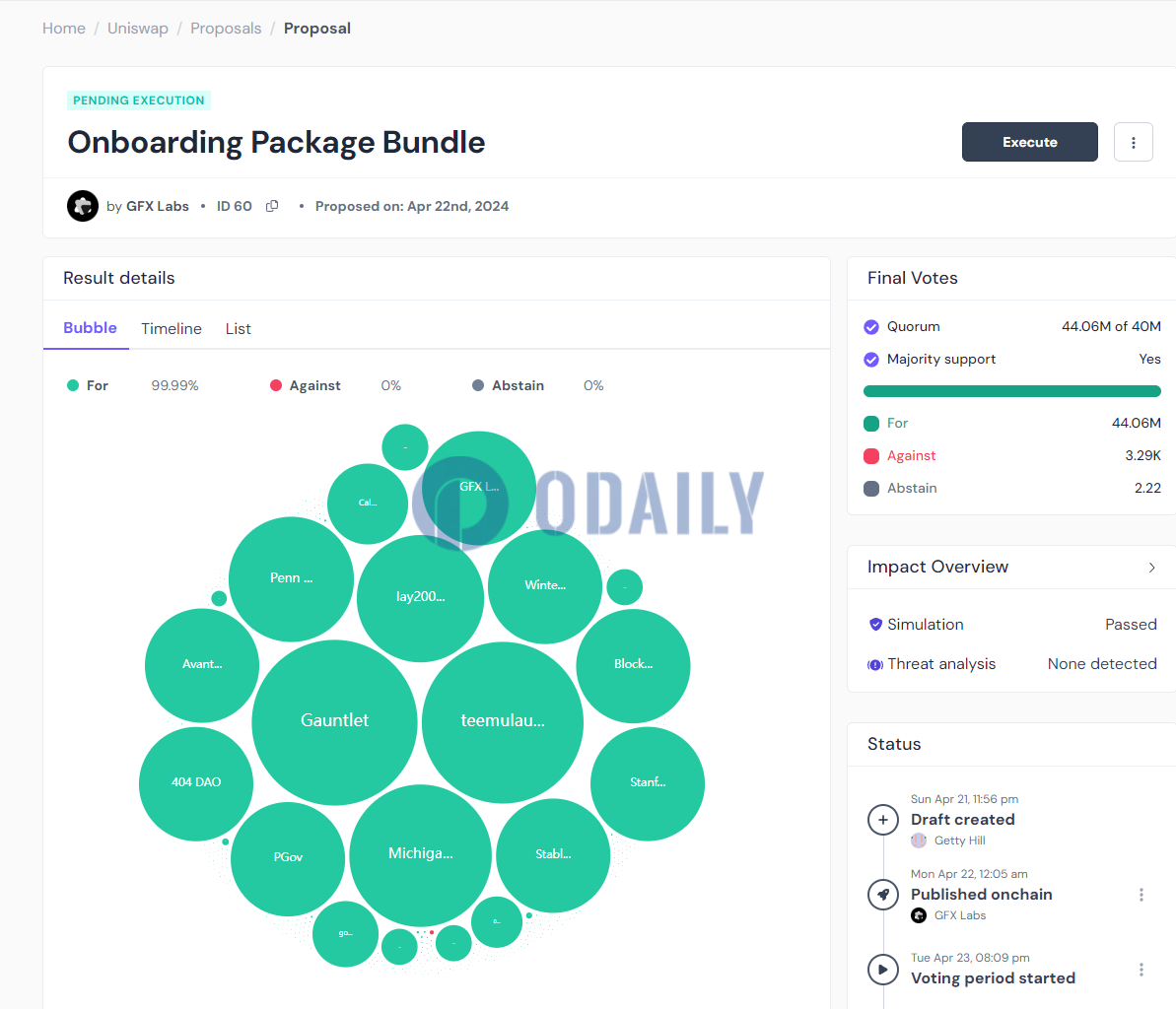
Task: Switch to the Timeline tab
Action: point(171,328)
